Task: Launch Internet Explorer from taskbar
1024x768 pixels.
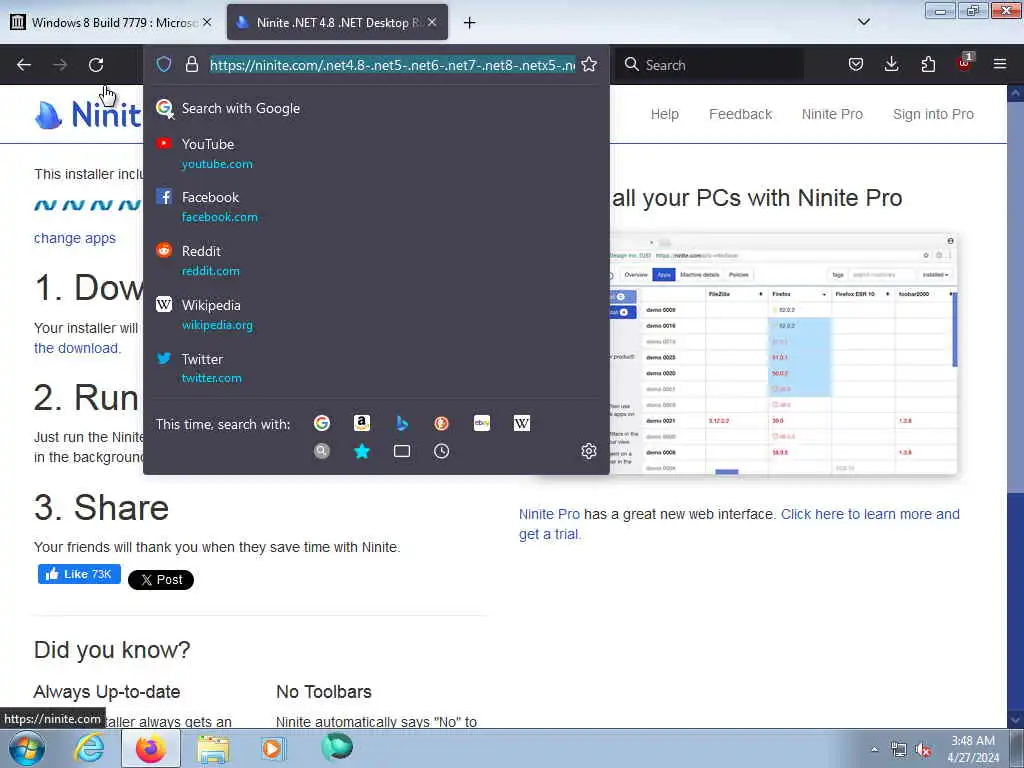Action: [88, 748]
